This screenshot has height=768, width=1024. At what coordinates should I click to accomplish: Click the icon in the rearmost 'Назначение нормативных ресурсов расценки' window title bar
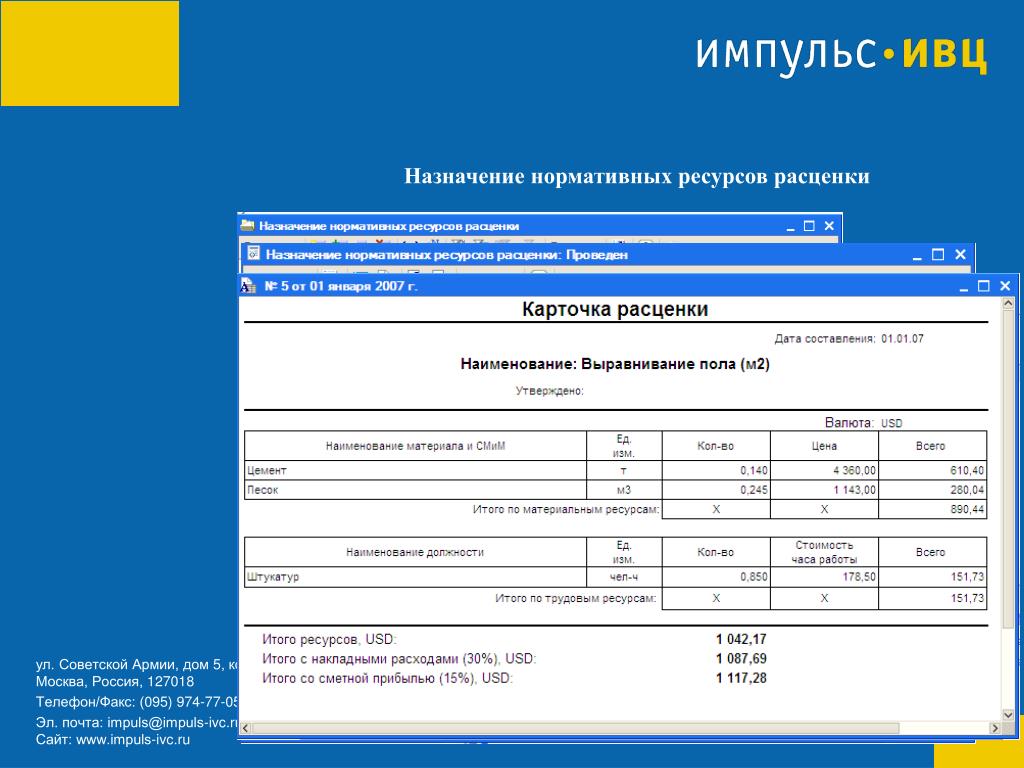[x=247, y=226]
